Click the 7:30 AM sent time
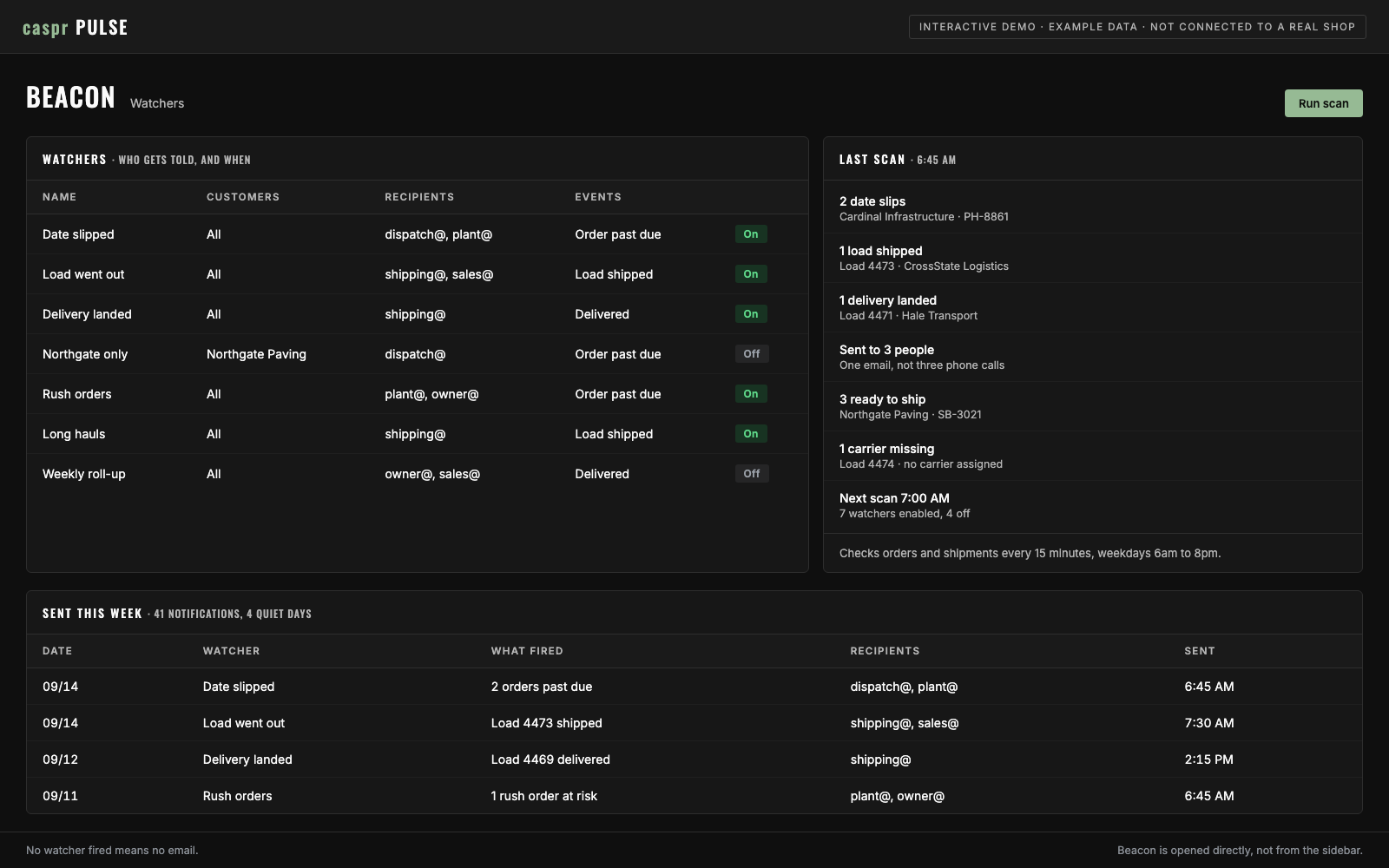This screenshot has height=868, width=1389. (1209, 723)
